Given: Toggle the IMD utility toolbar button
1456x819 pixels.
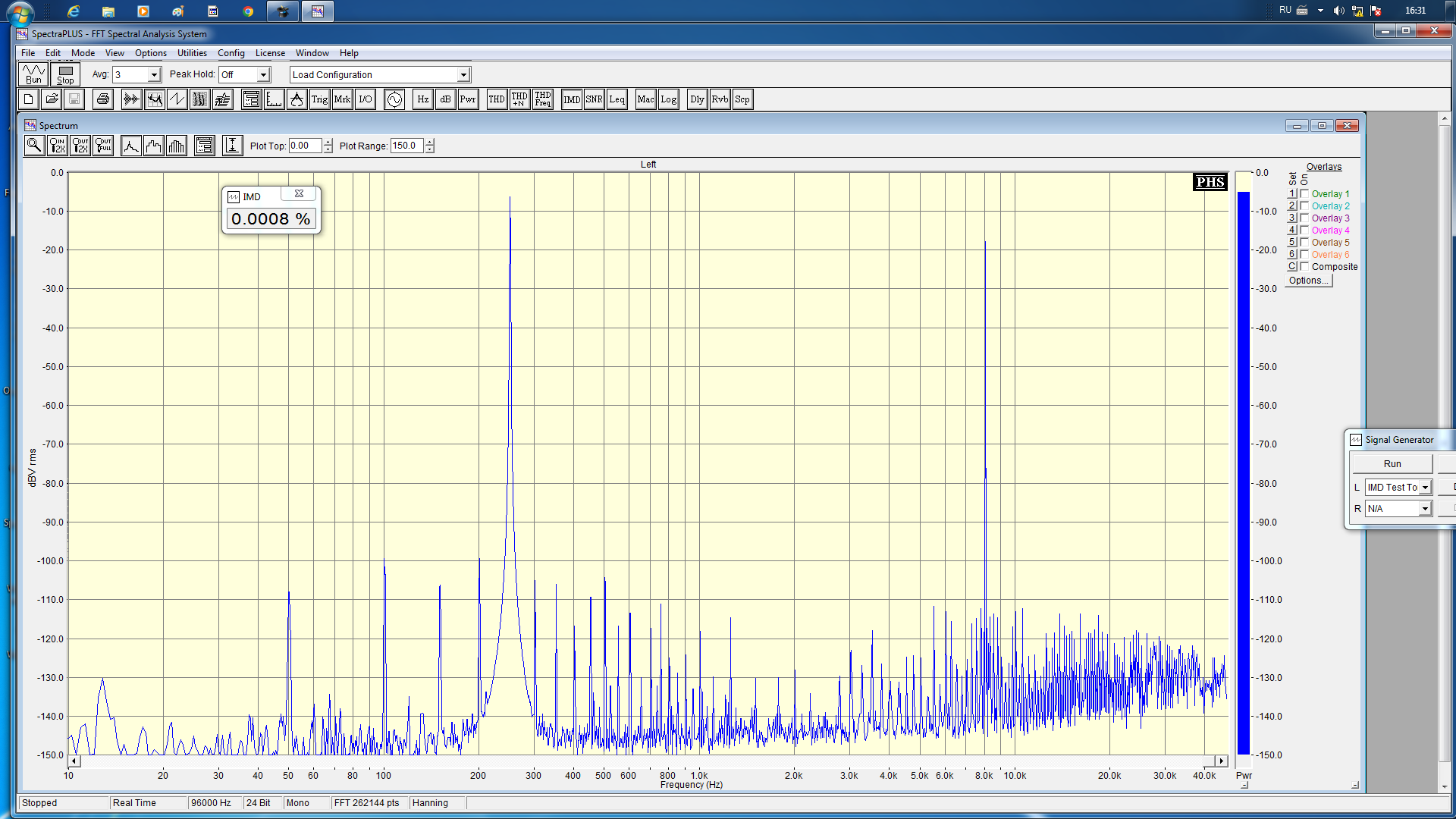Looking at the screenshot, I should coord(572,99).
